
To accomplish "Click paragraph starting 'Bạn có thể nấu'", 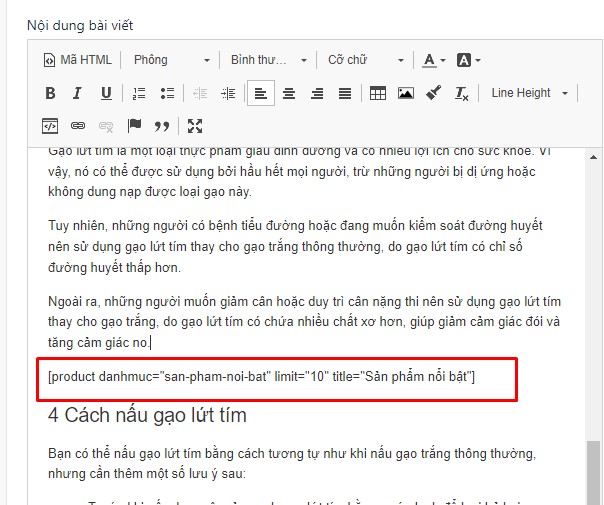I will [x=293, y=463].
